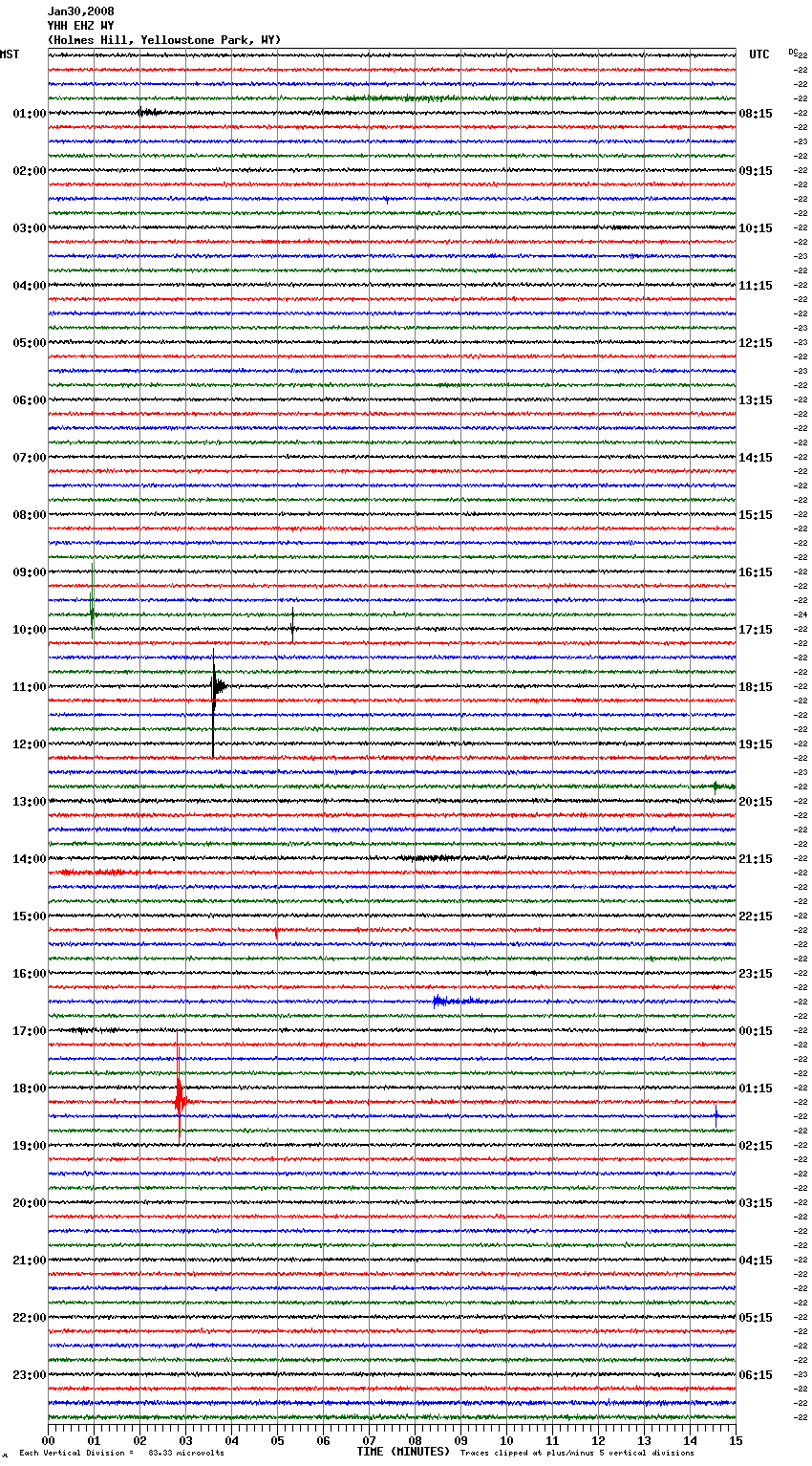Click the 06:15 UTC time label
The width and height of the screenshot is (812, 1466).
point(756,1375)
